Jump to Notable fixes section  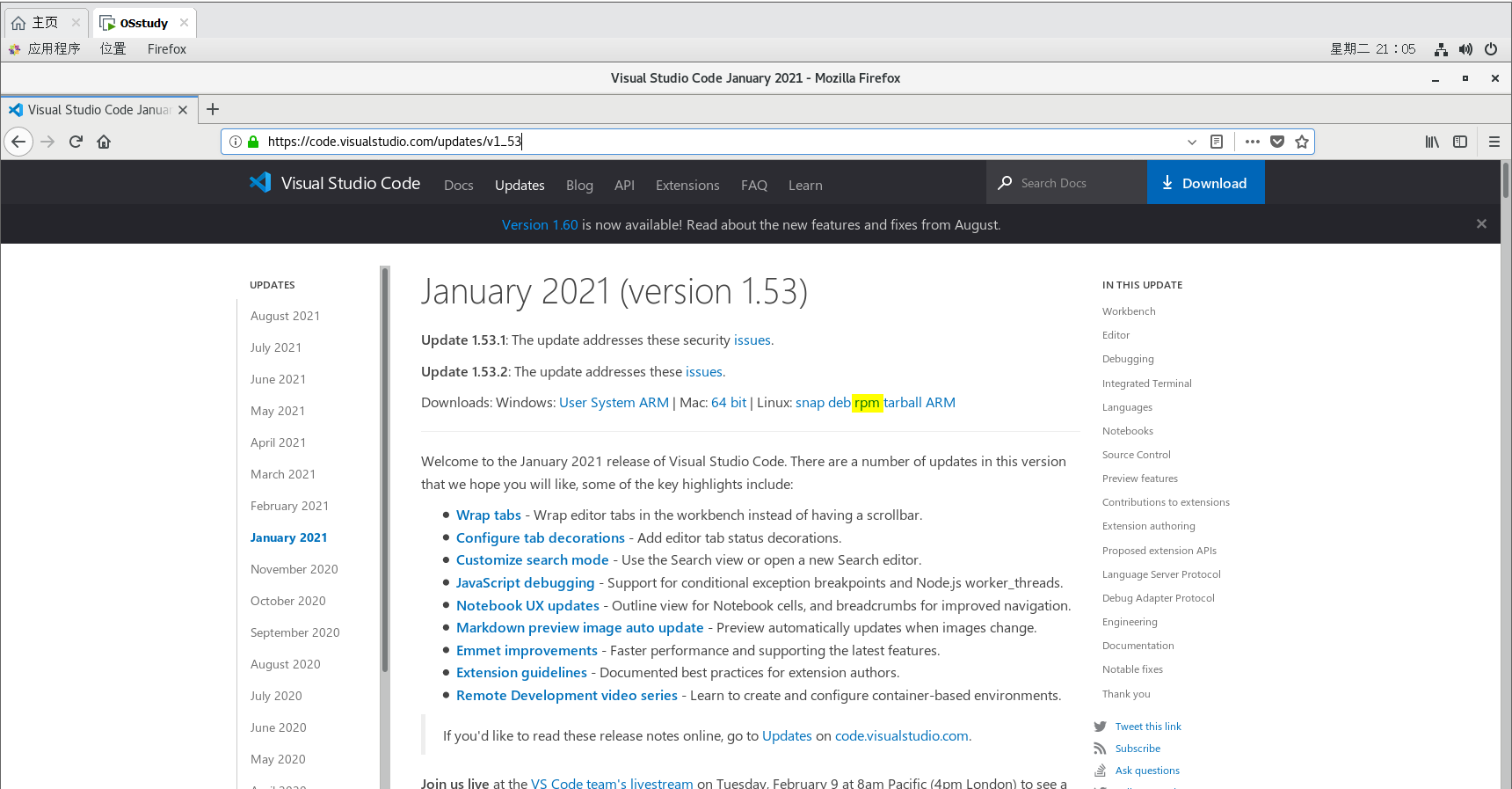click(x=1132, y=669)
